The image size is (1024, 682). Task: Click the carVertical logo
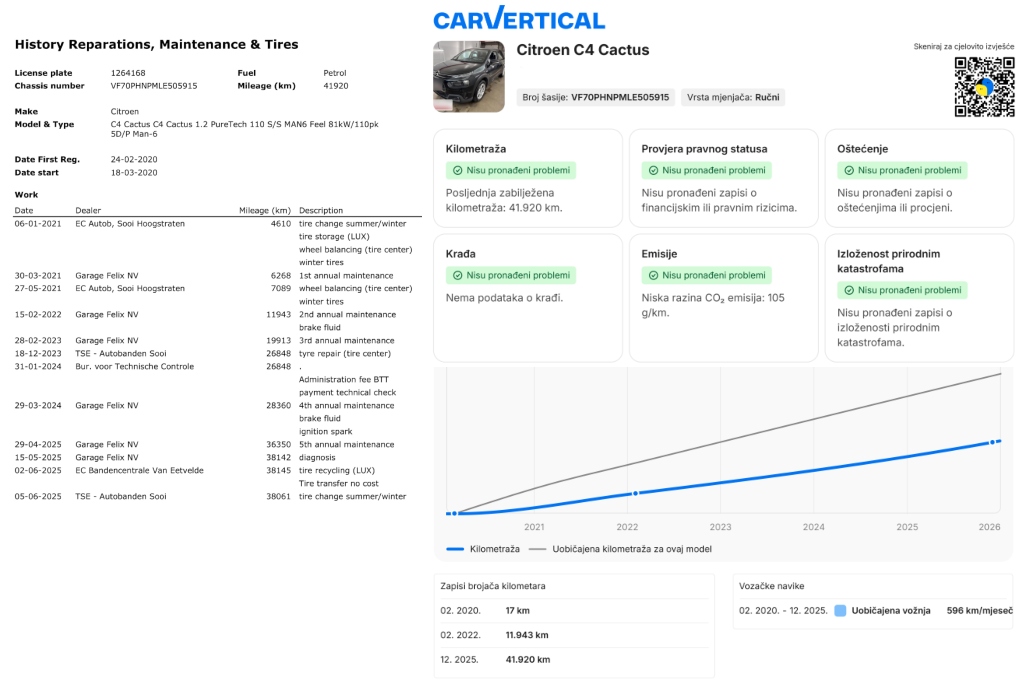pos(518,19)
